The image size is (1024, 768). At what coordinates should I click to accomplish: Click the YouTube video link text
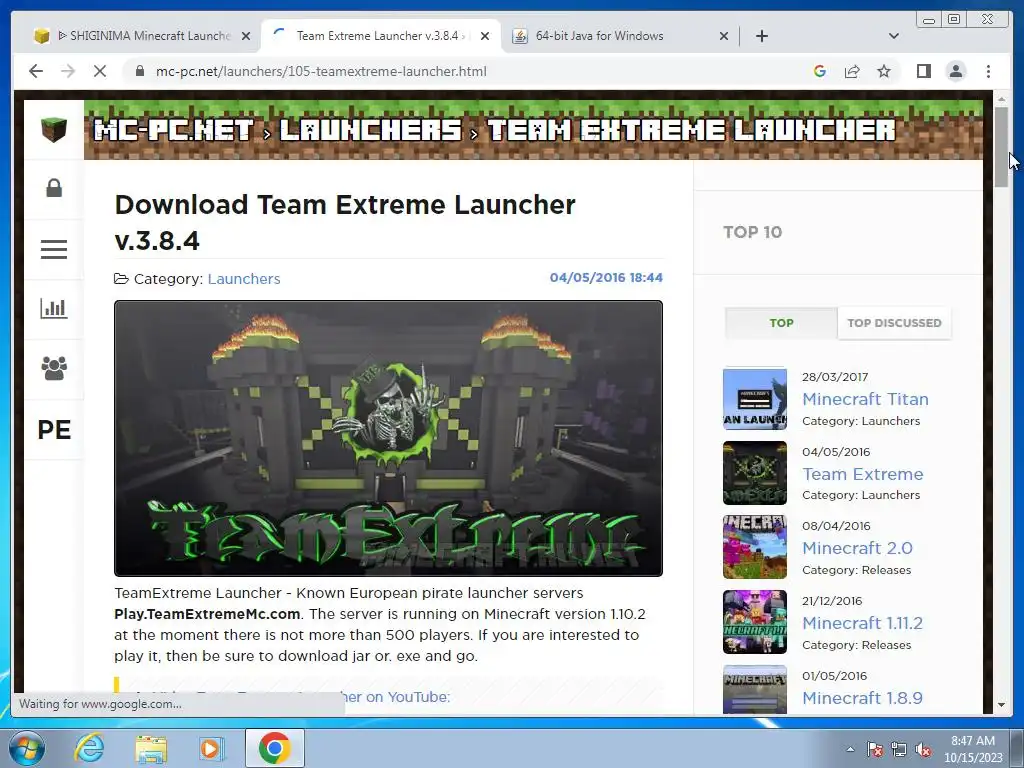(395, 697)
